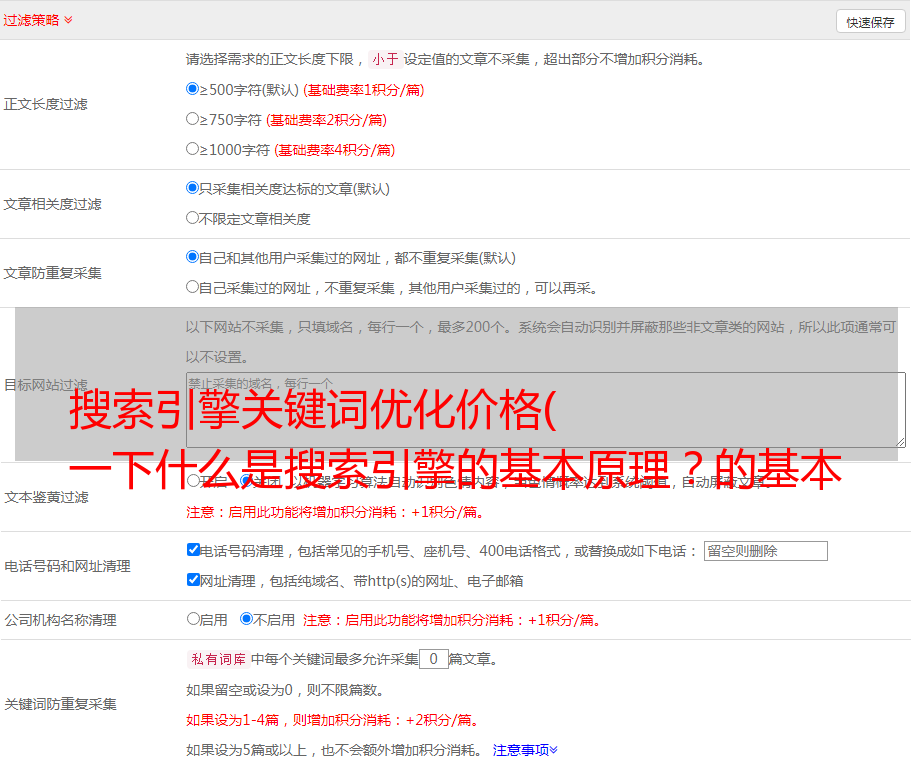Click the 私有词库 highlighted label
This screenshot has width=912, height=768.
(218, 659)
